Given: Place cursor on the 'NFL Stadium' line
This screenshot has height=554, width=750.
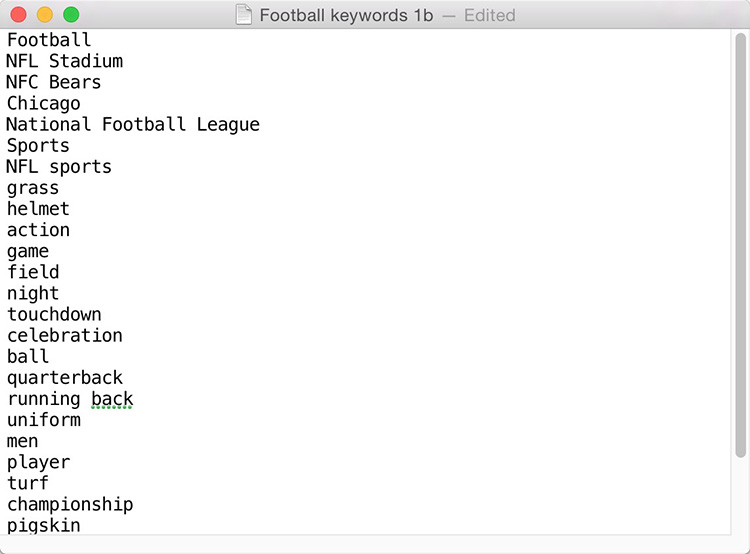Looking at the screenshot, I should (64, 61).
